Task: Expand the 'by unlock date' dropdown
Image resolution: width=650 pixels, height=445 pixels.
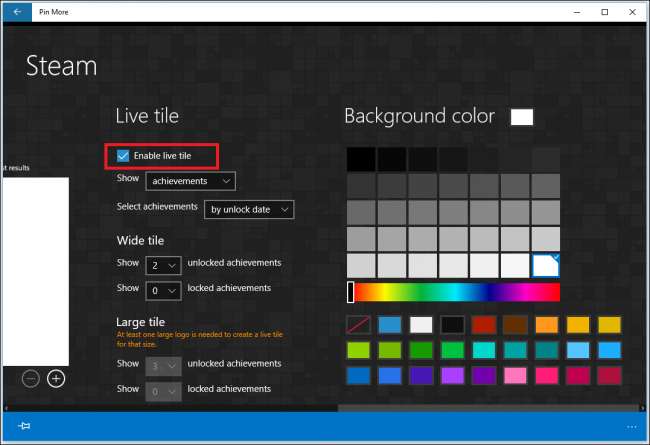Action: click(249, 209)
